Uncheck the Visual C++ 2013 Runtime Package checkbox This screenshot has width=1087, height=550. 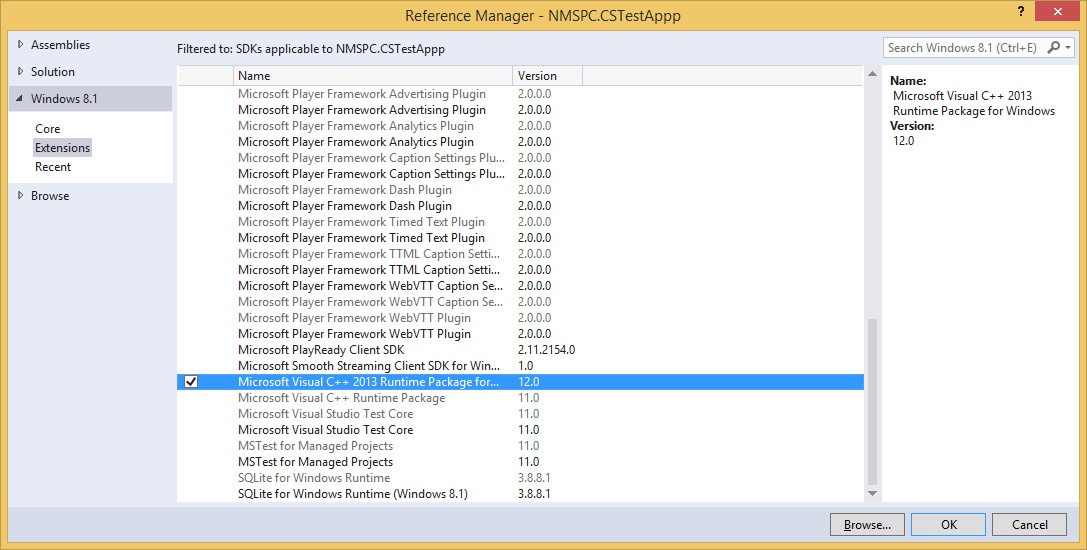191,382
